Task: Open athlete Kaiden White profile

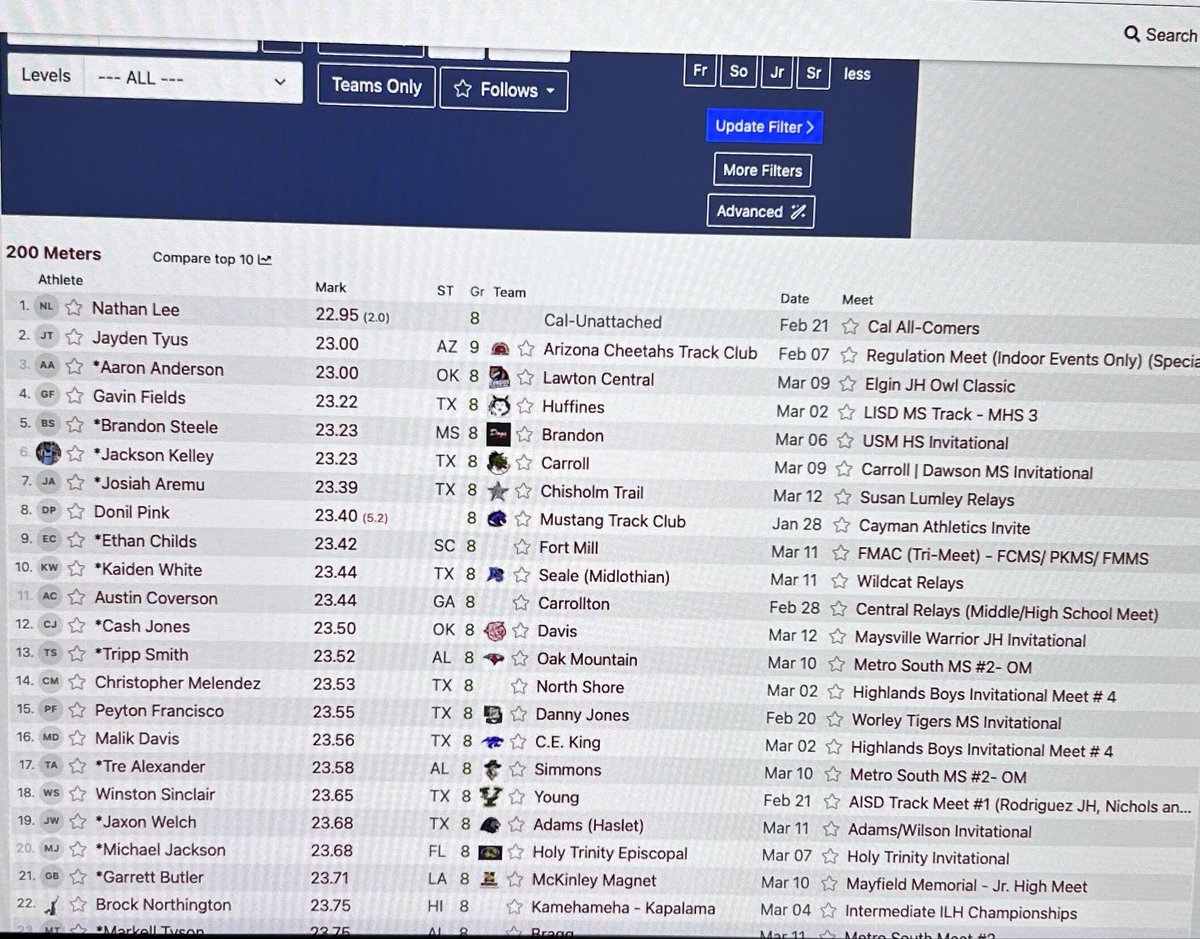Action: [147, 570]
